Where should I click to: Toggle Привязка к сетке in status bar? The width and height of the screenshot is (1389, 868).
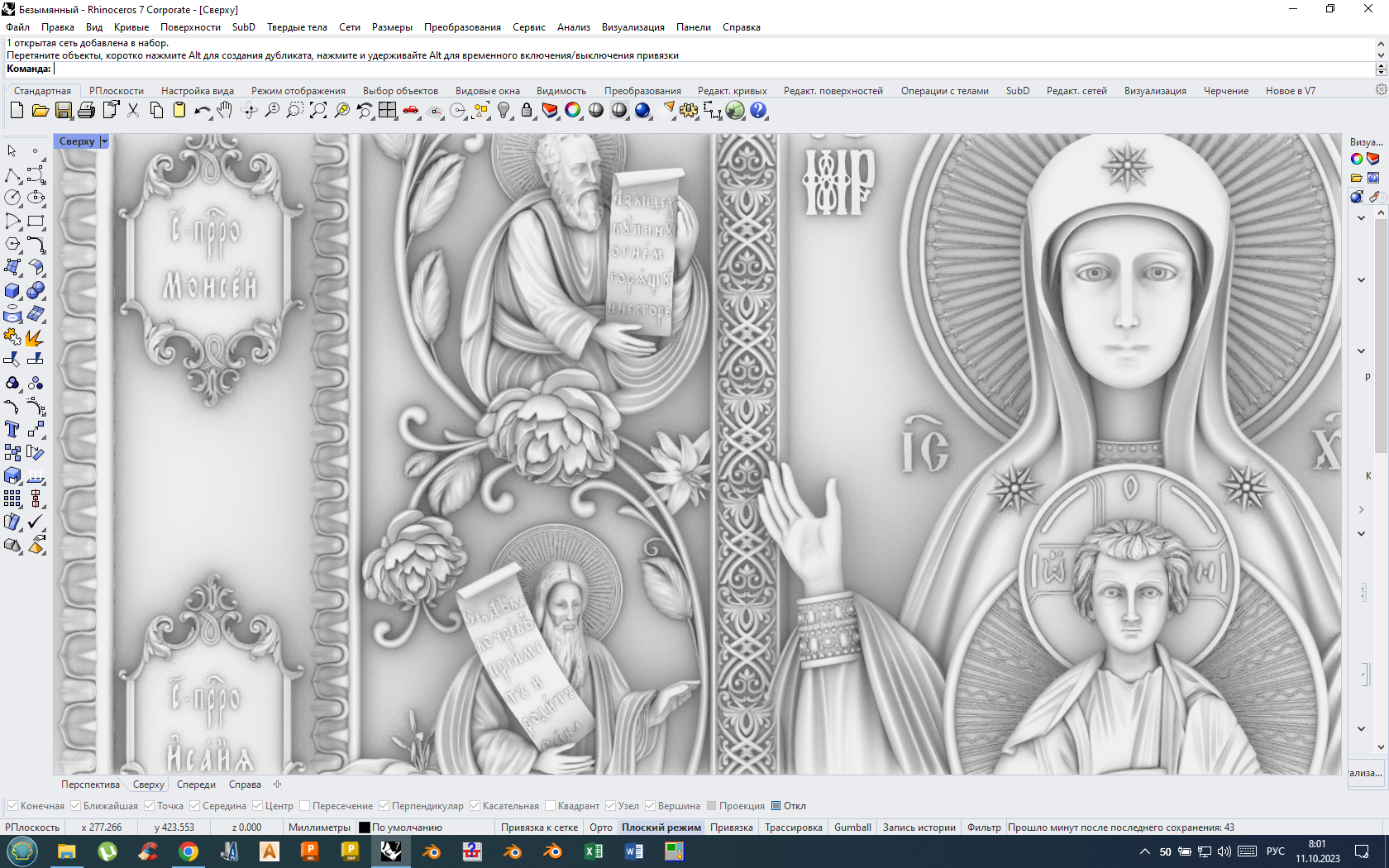(539, 827)
